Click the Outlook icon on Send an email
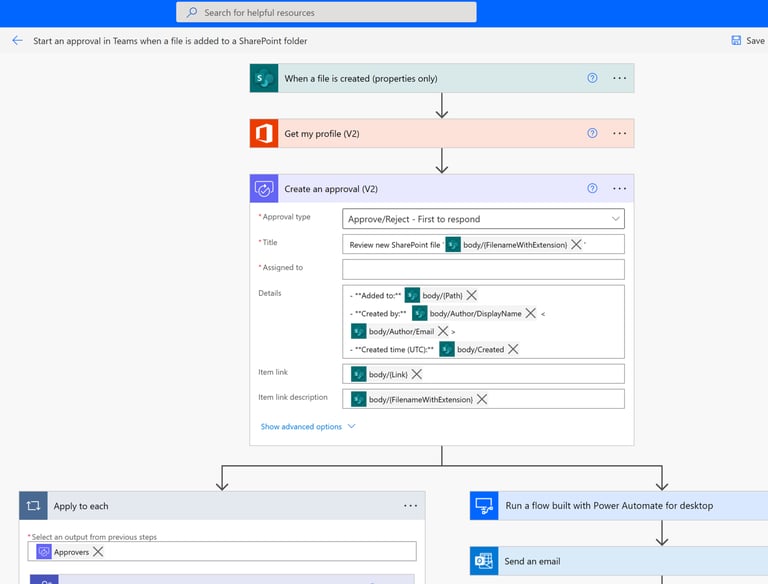768x584 pixels. (484, 561)
